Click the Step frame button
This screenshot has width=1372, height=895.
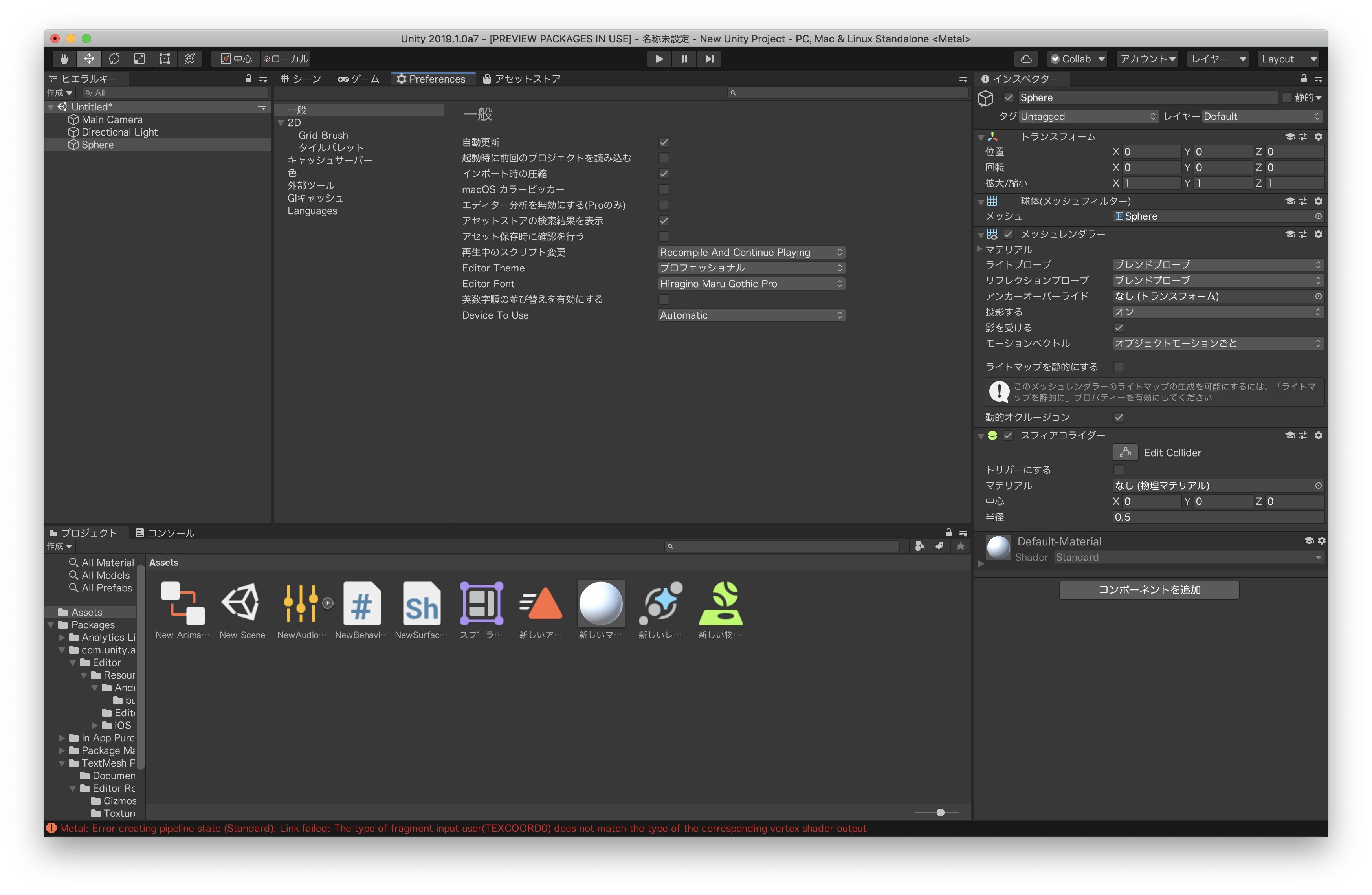tap(709, 59)
